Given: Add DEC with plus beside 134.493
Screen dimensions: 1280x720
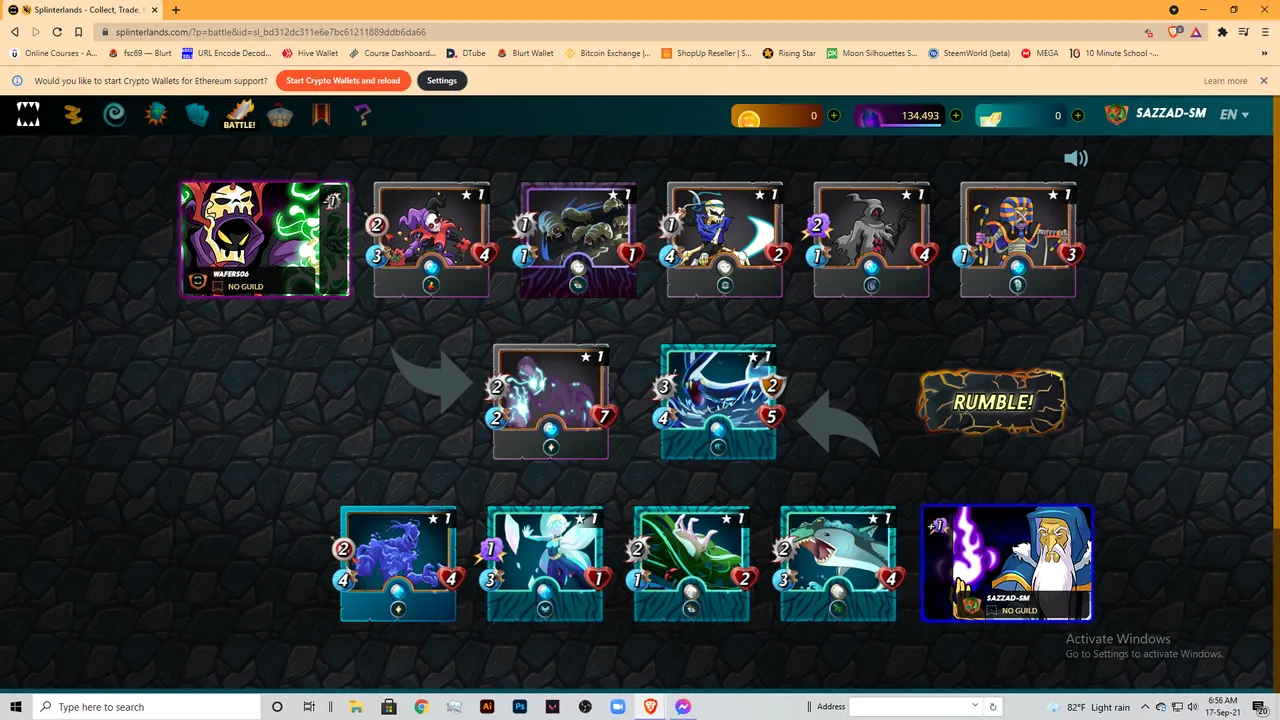Looking at the screenshot, I should [x=956, y=116].
